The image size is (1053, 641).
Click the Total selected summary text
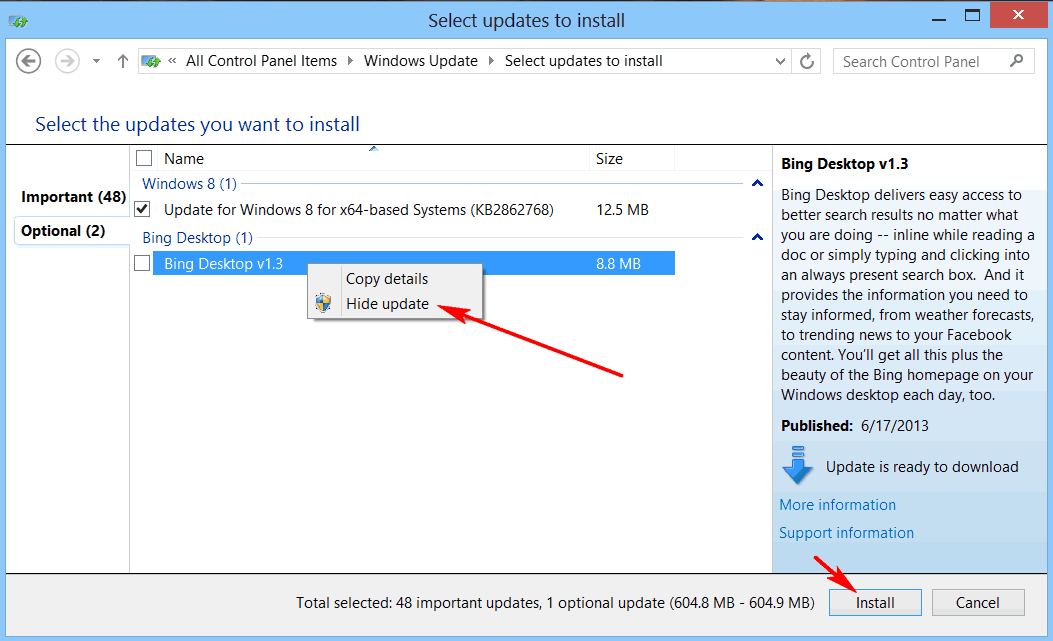(x=555, y=603)
